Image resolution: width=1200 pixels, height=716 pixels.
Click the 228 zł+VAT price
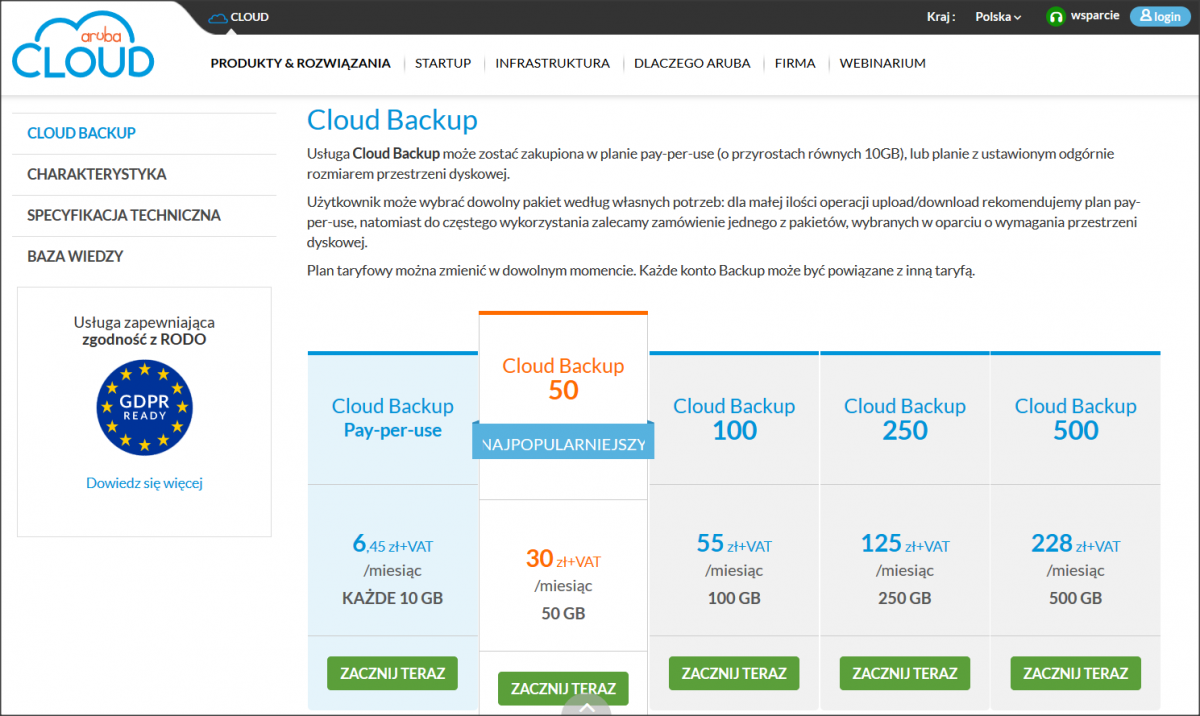[1076, 544]
